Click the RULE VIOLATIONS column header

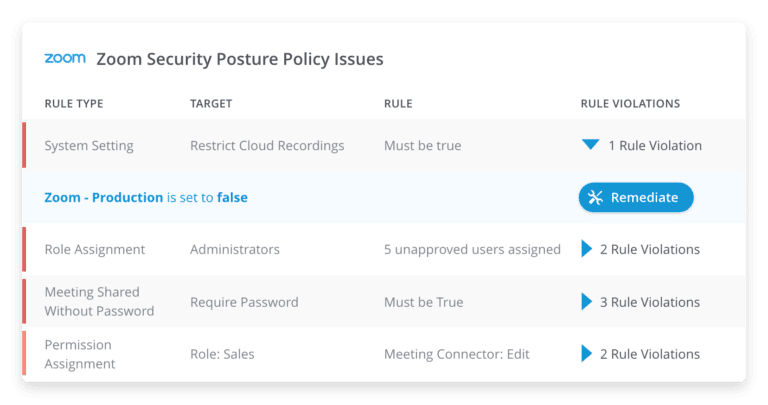pyautogui.click(x=630, y=103)
